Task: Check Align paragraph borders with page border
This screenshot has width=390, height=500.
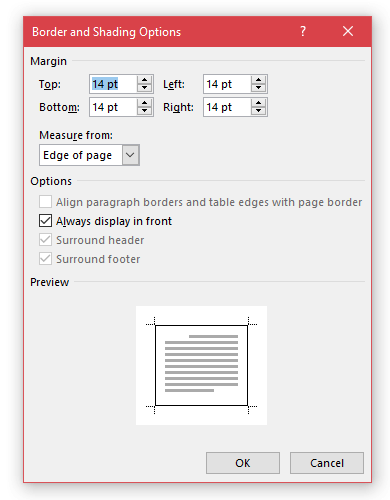Action: click(x=45, y=202)
